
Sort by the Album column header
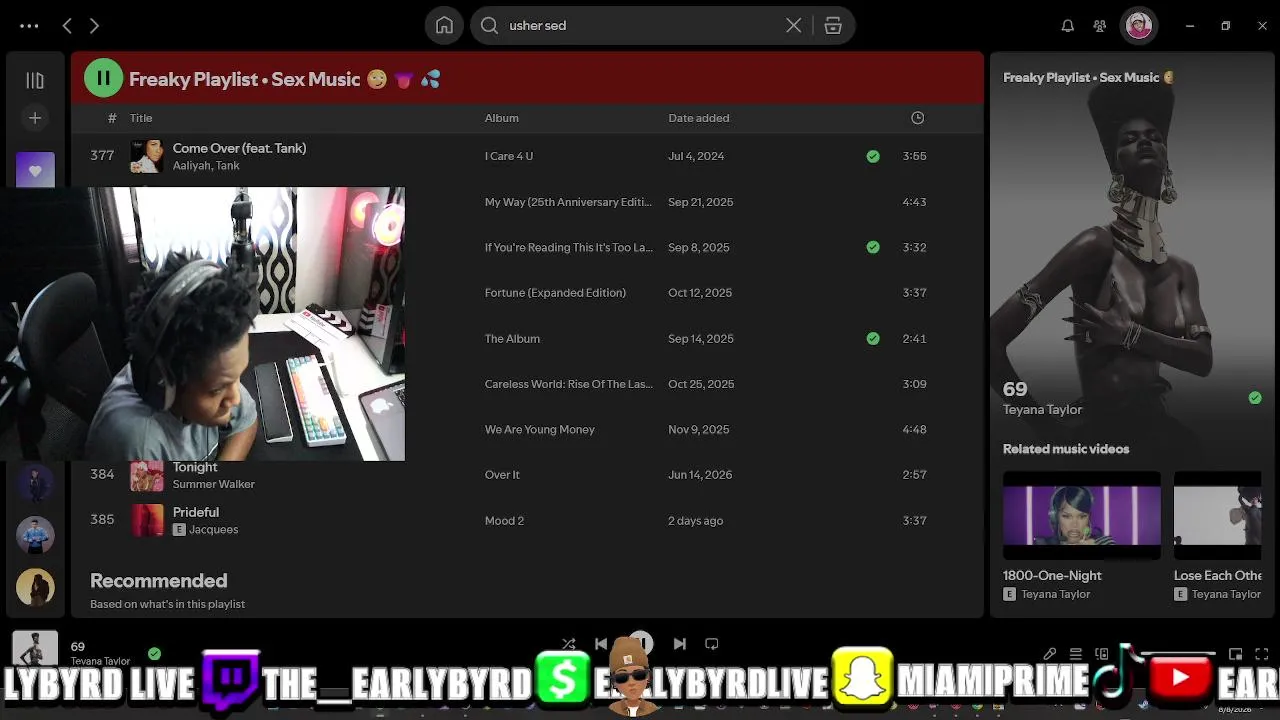point(501,118)
